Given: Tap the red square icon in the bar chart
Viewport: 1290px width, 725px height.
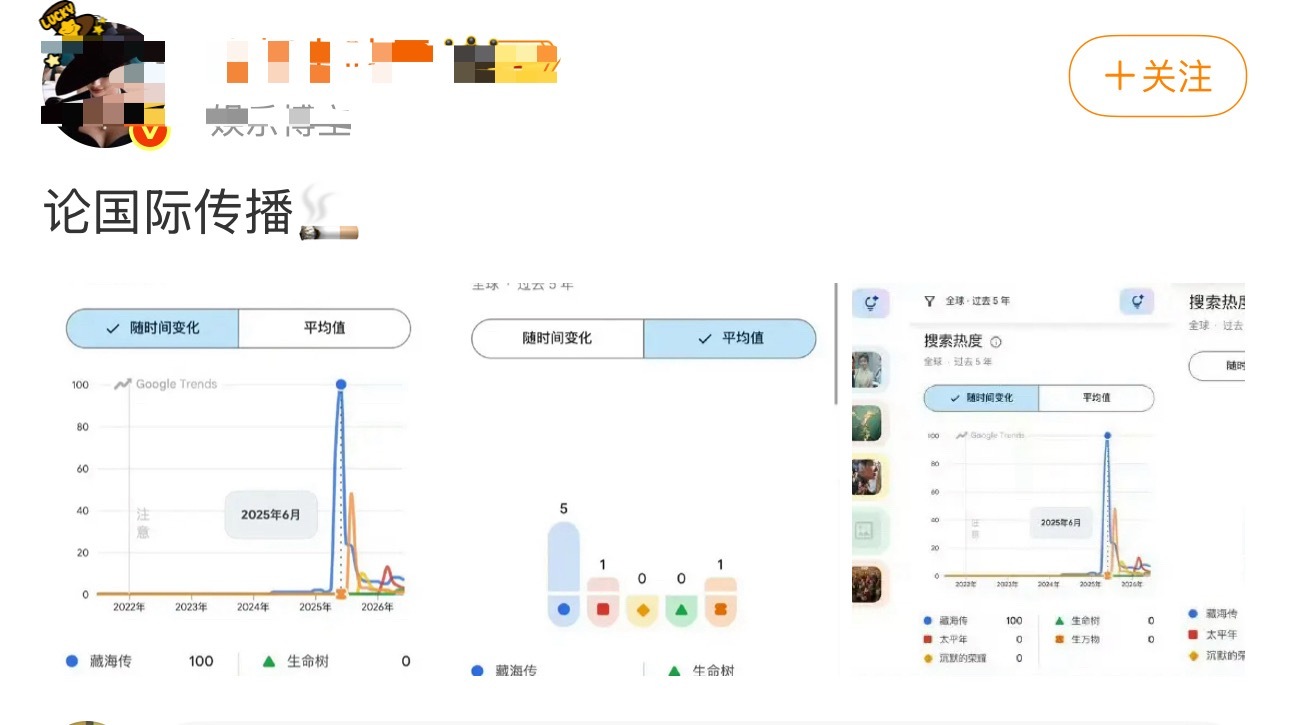Looking at the screenshot, I should (603, 608).
